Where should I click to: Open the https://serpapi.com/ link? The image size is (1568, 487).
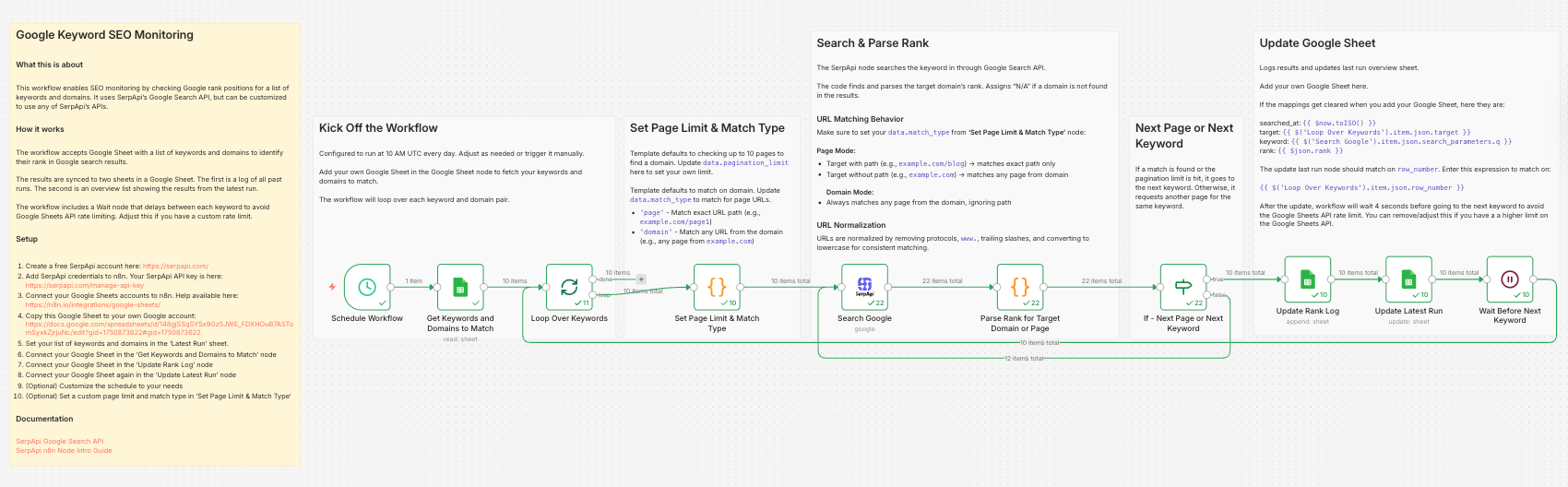coord(175,266)
